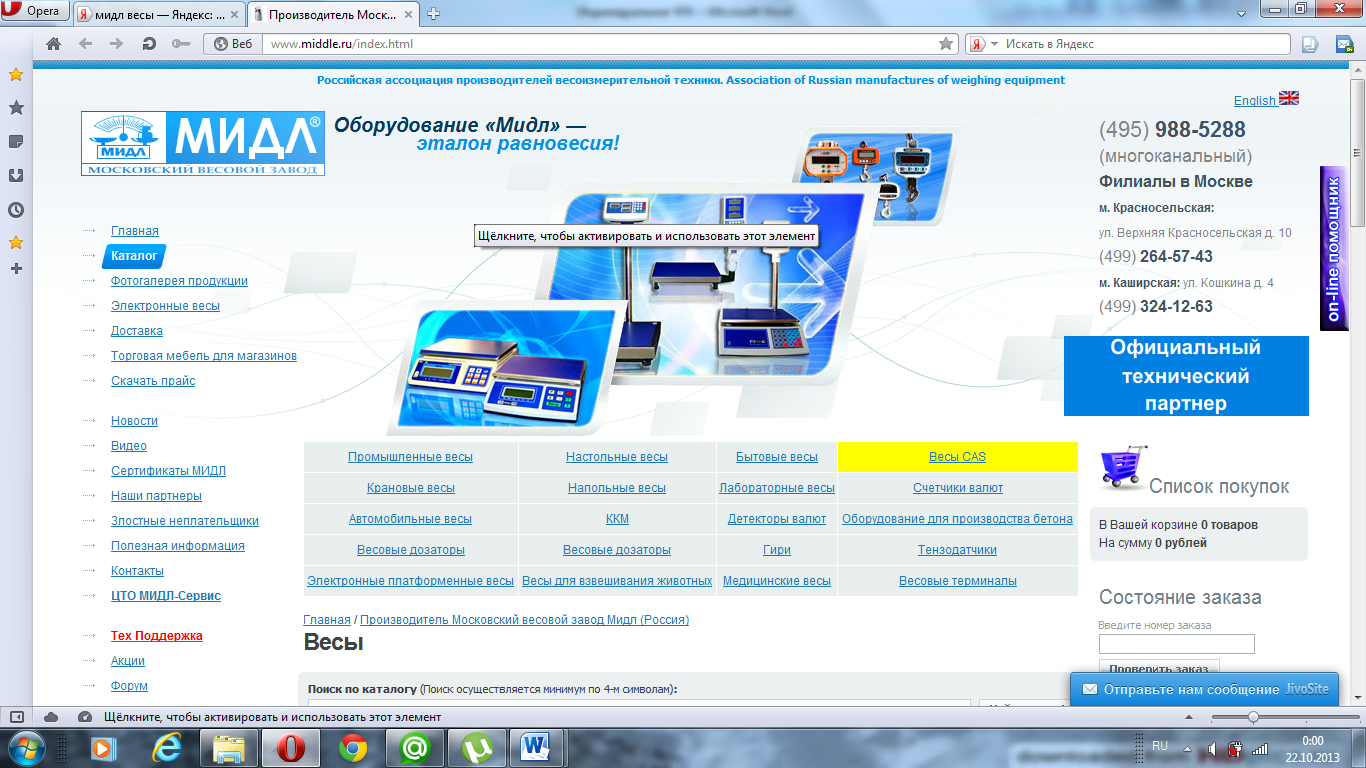Open 'Лабораторные весы' category
Viewport: 1366px width, 768px height.
point(777,488)
